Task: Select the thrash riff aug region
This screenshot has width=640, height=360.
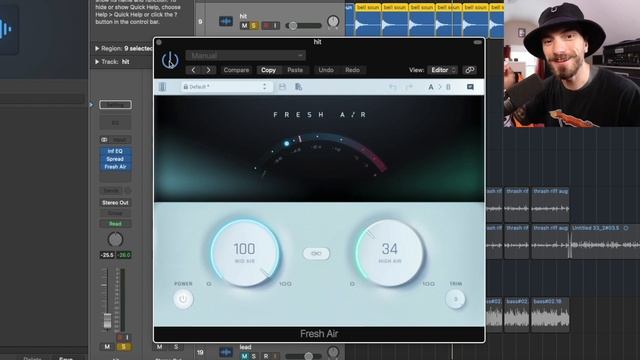Action: pos(550,204)
